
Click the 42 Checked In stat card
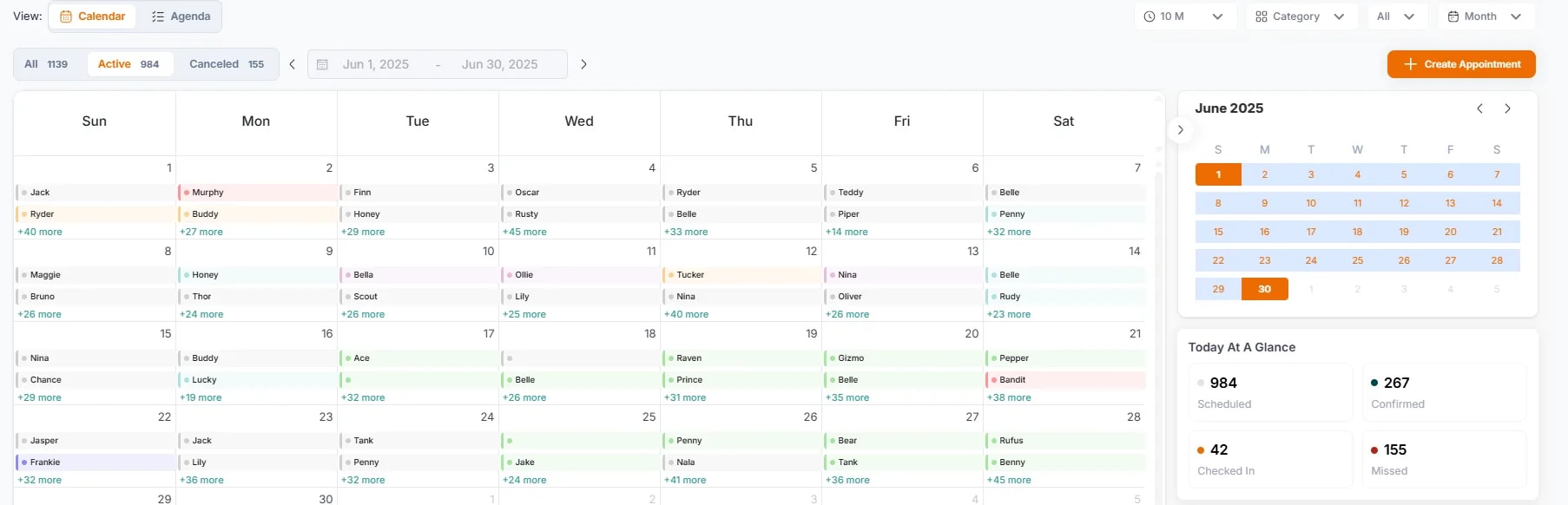pyautogui.click(x=1270, y=459)
